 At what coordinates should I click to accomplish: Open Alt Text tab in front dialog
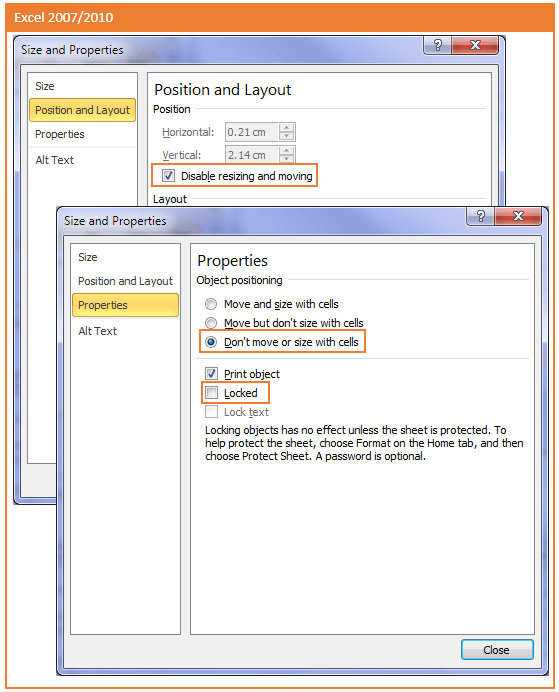[x=125, y=331]
